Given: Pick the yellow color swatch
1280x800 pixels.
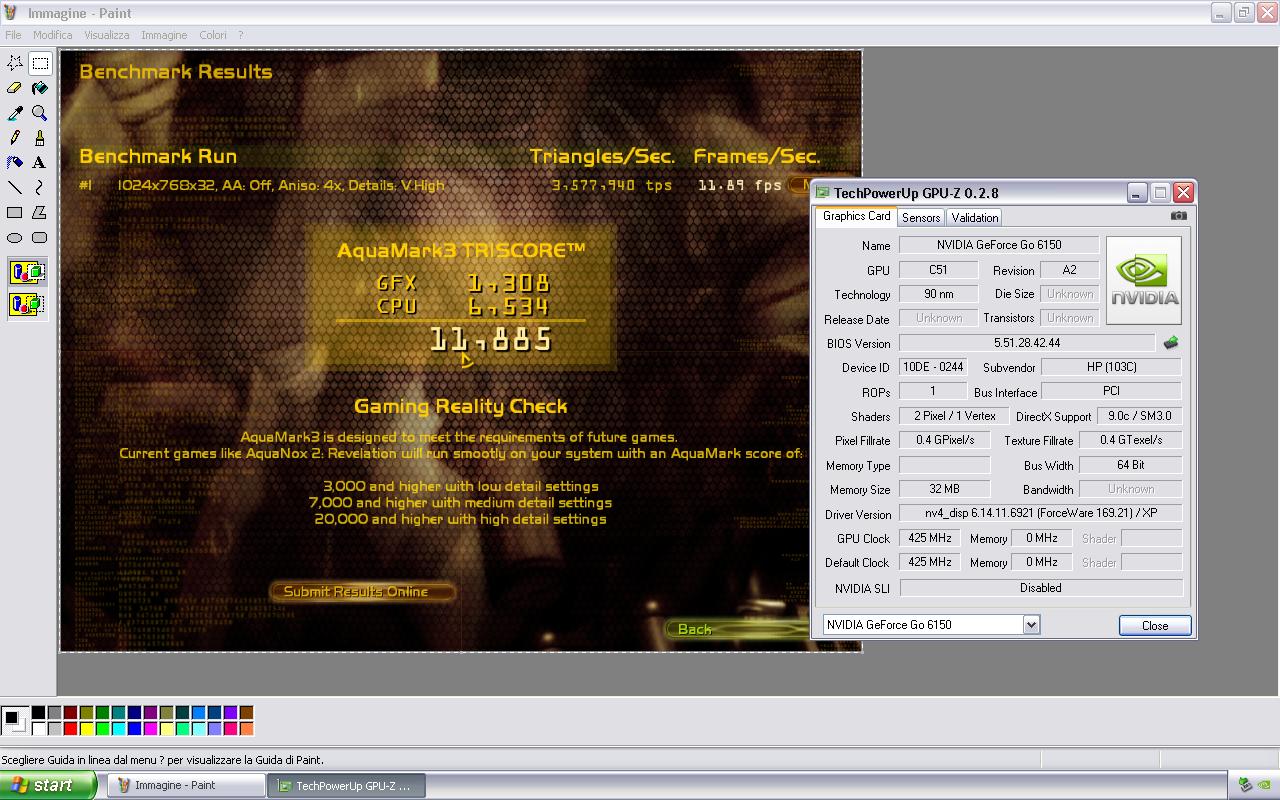Looking at the screenshot, I should point(86,728).
